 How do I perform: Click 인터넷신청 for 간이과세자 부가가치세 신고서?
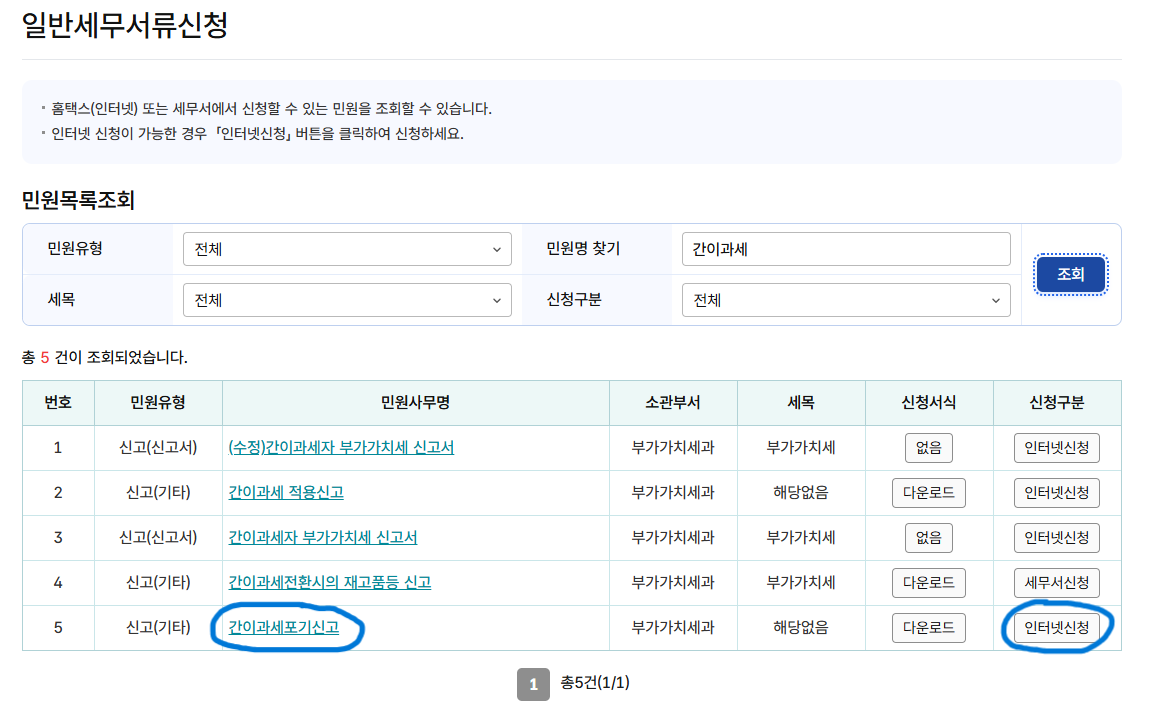[1057, 538]
